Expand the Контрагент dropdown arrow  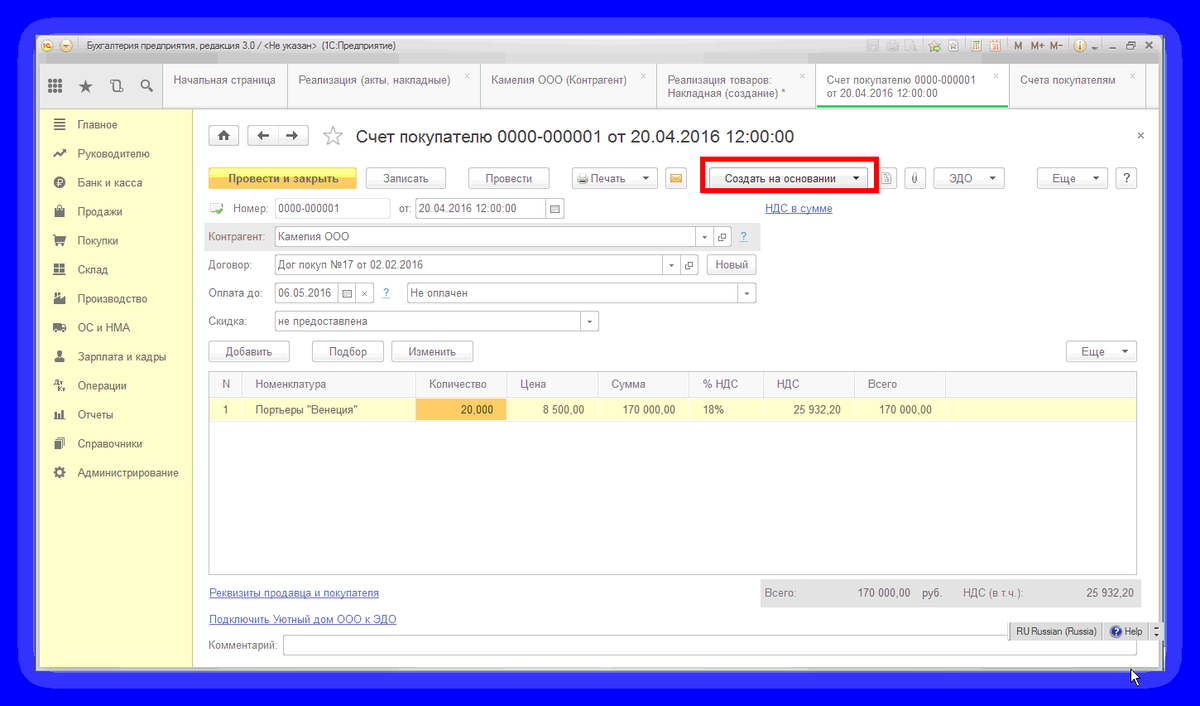tap(704, 237)
